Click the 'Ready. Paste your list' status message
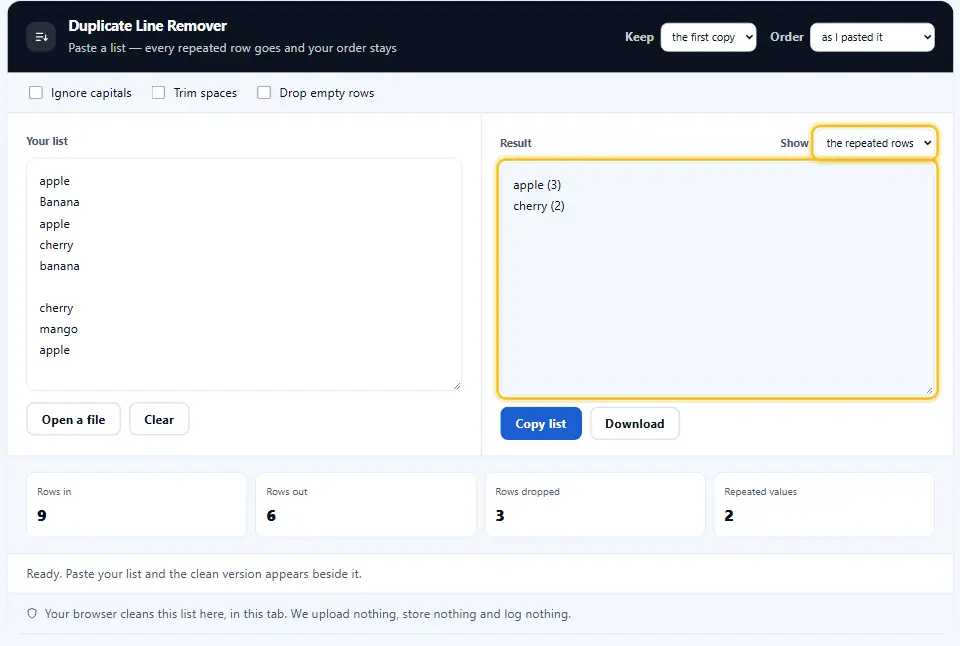960x646 pixels. 194,574
